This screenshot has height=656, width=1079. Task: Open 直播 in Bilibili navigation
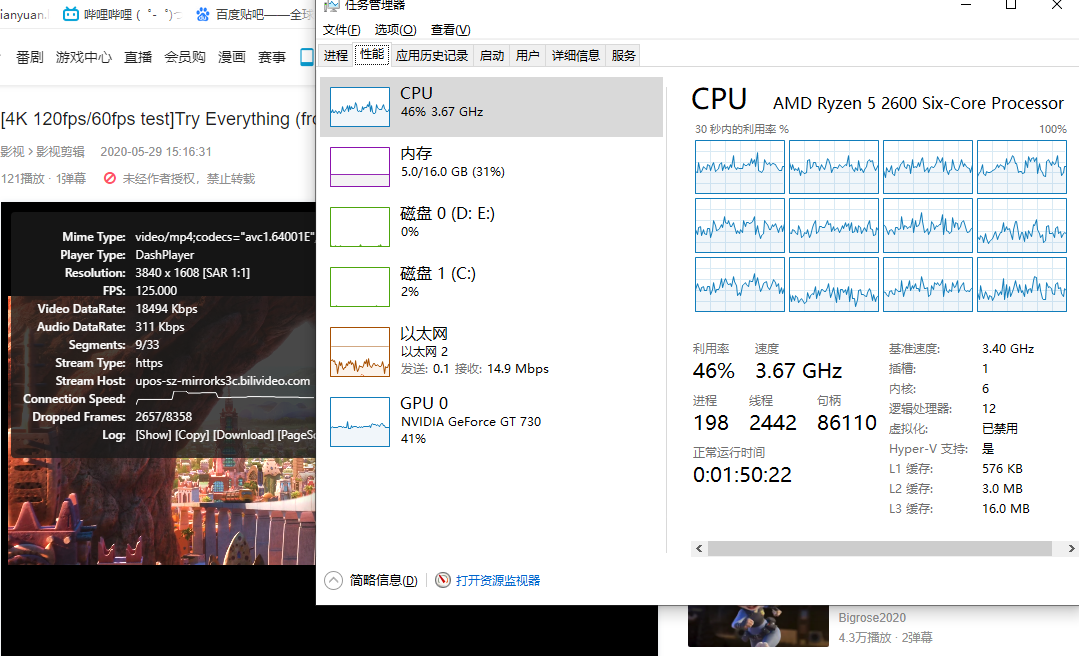tap(138, 57)
